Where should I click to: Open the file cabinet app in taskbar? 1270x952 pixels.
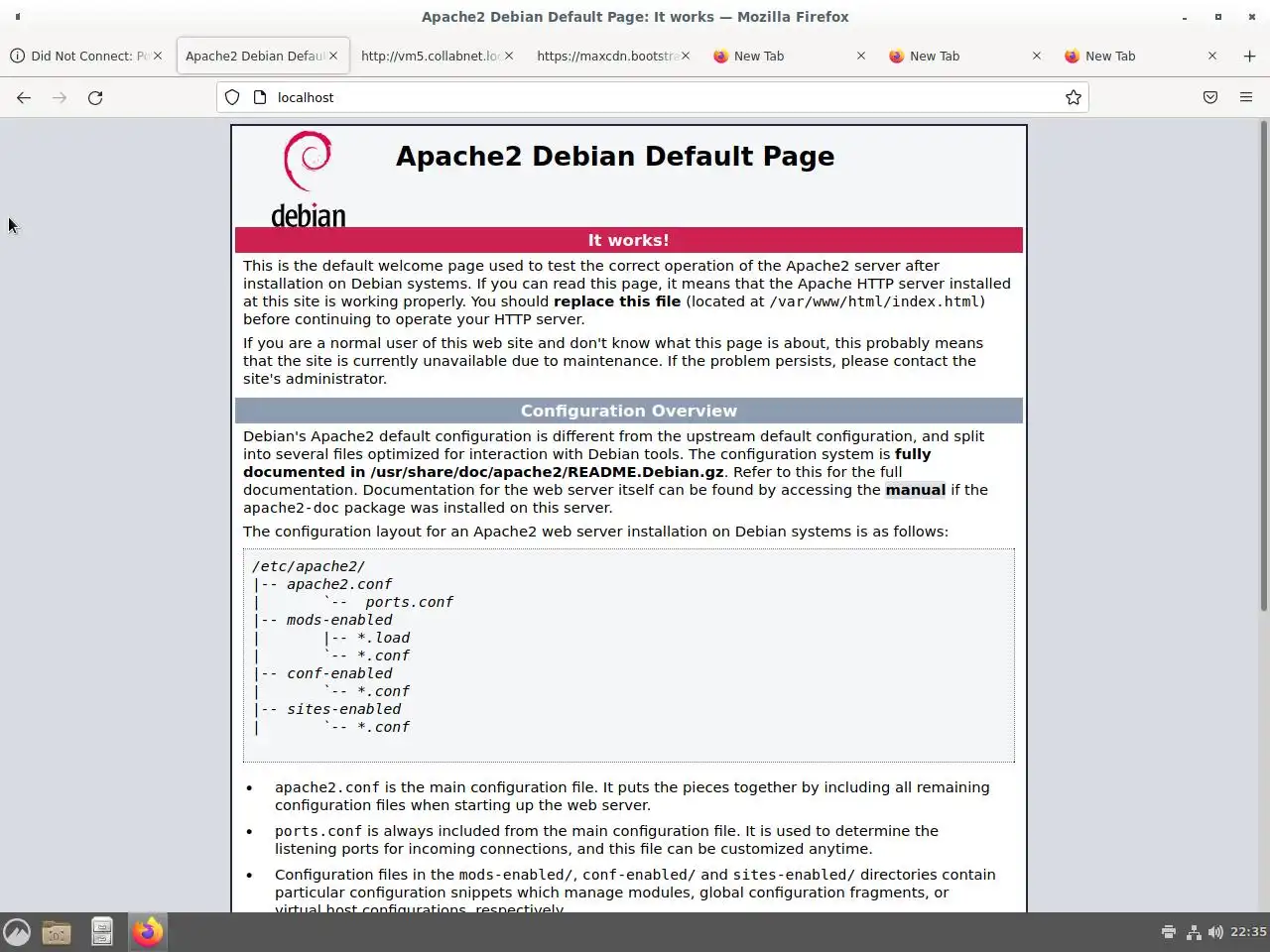[101, 932]
